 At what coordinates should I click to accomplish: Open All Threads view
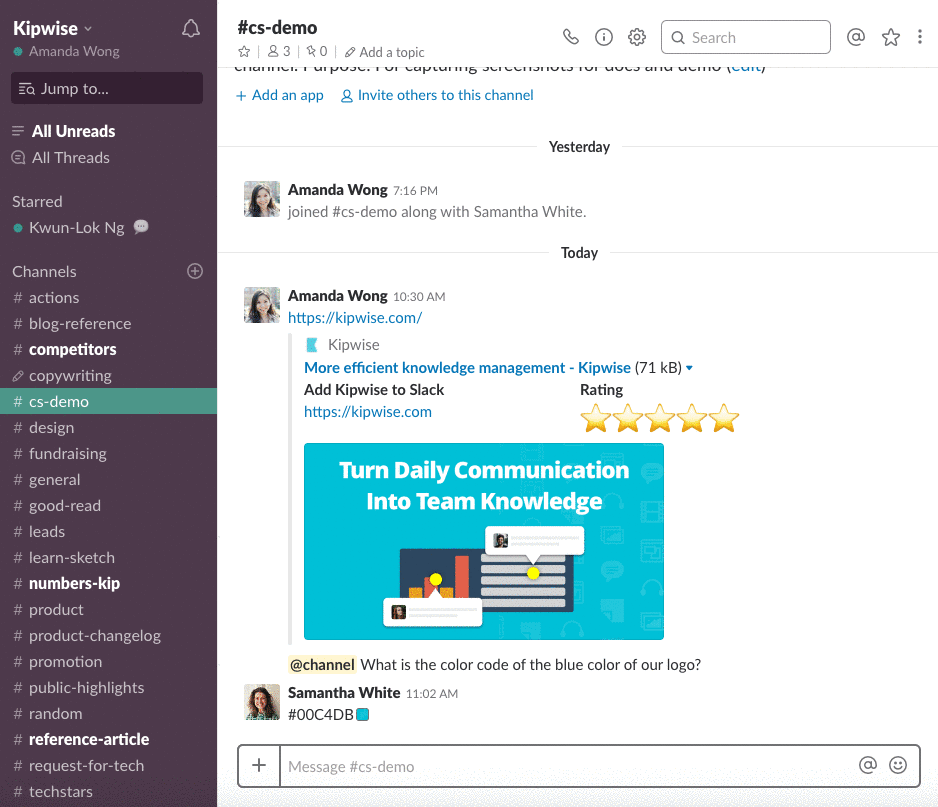pos(70,157)
